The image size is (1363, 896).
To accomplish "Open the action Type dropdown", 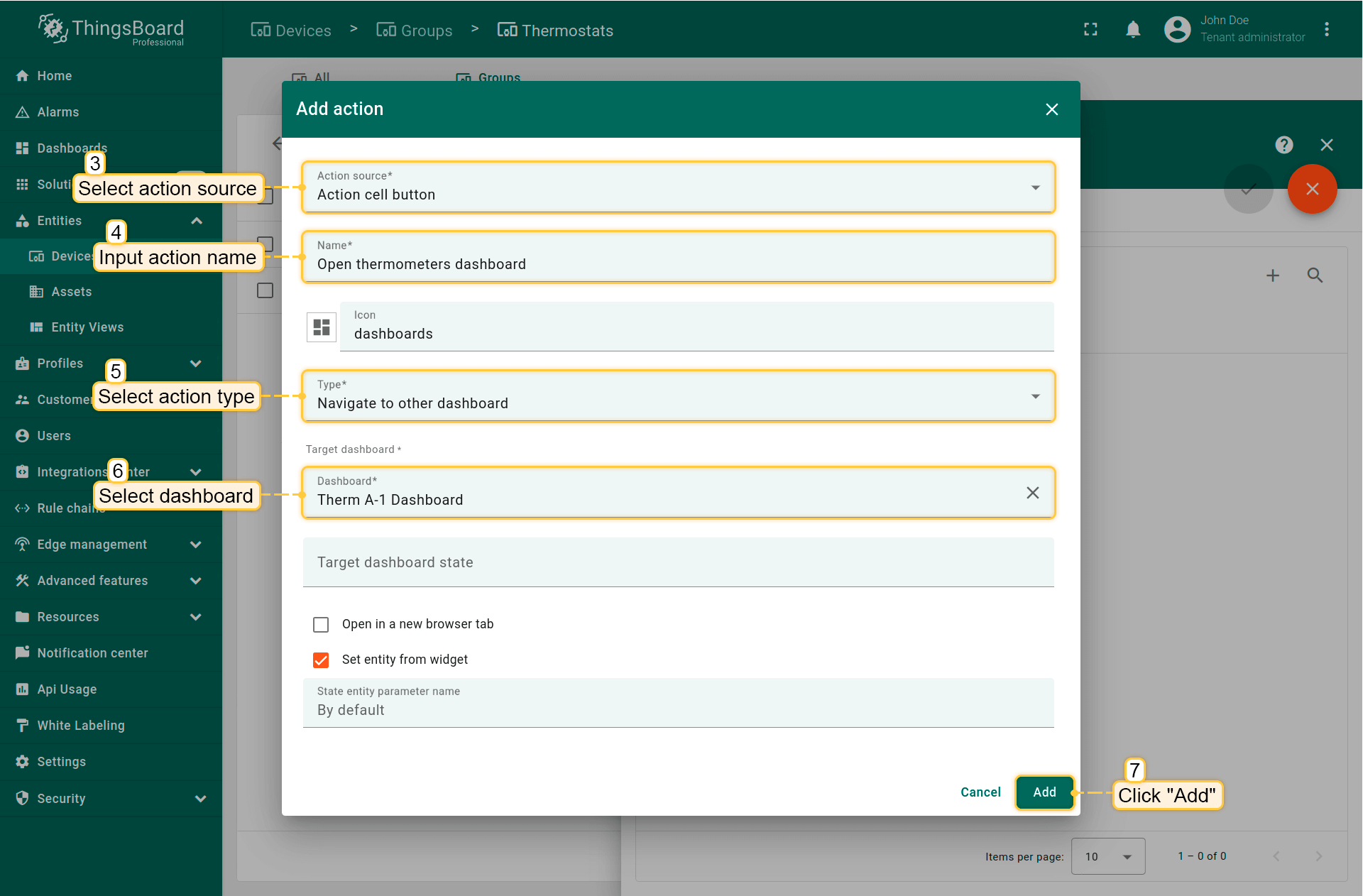I will pos(678,396).
